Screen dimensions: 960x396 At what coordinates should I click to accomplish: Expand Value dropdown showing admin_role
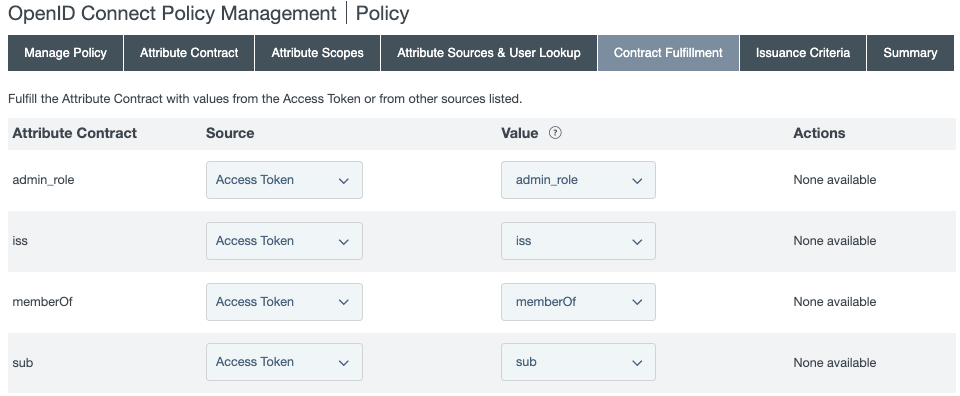[x=578, y=180]
